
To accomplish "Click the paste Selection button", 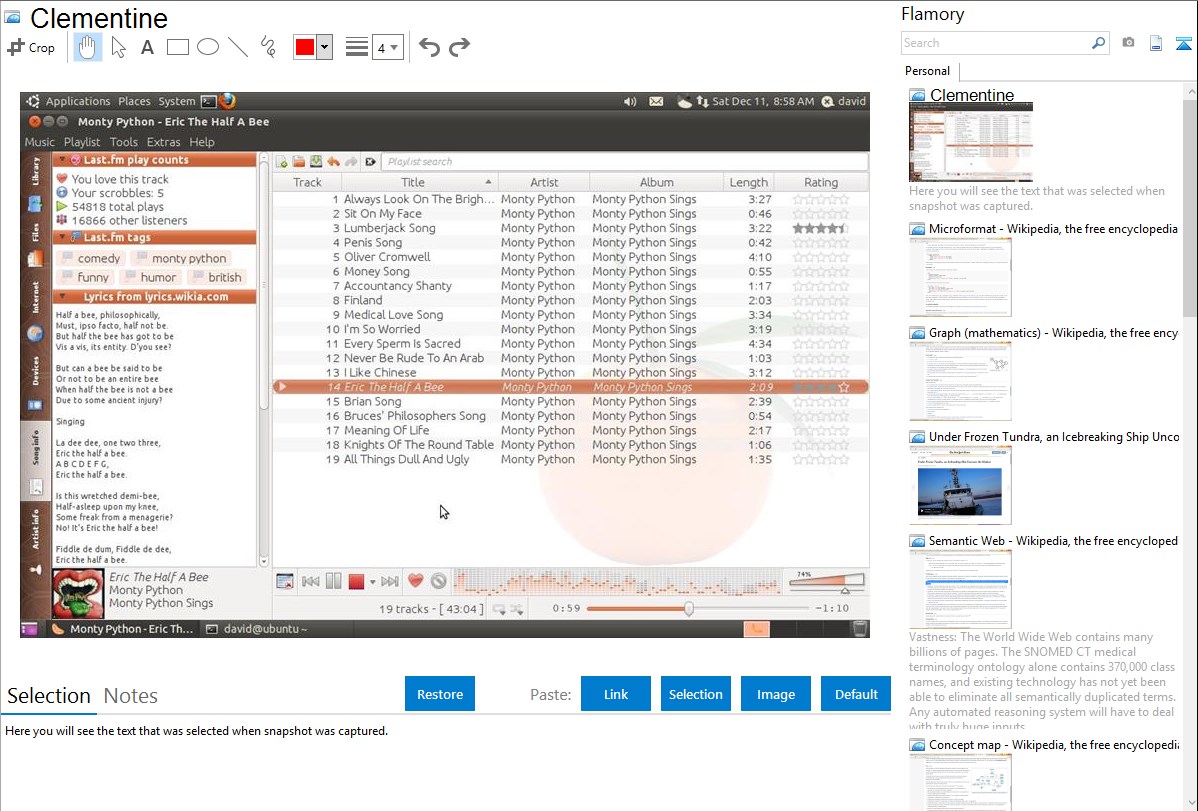I will (x=695, y=694).
